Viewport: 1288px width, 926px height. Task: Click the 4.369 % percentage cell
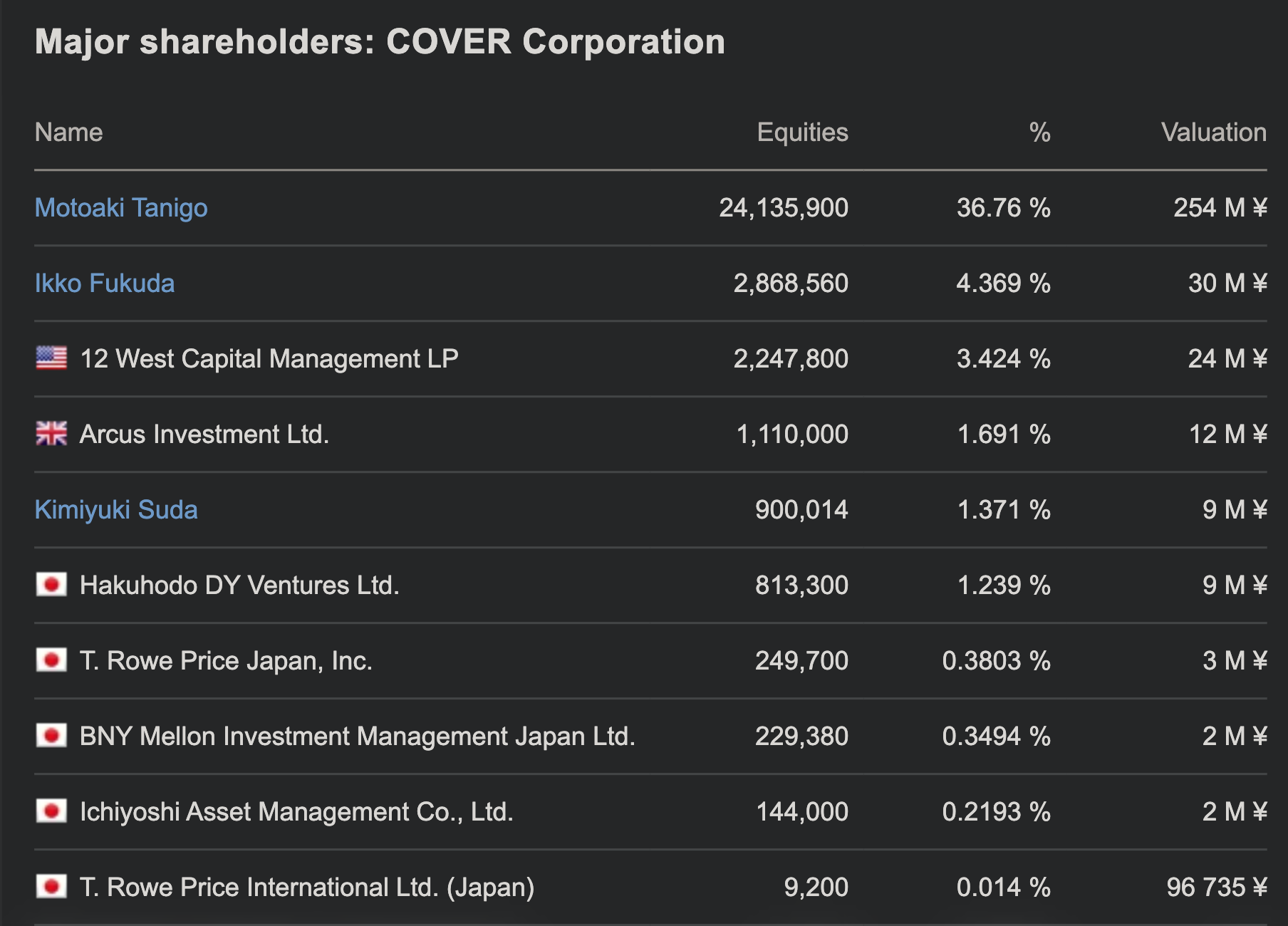(x=1004, y=283)
